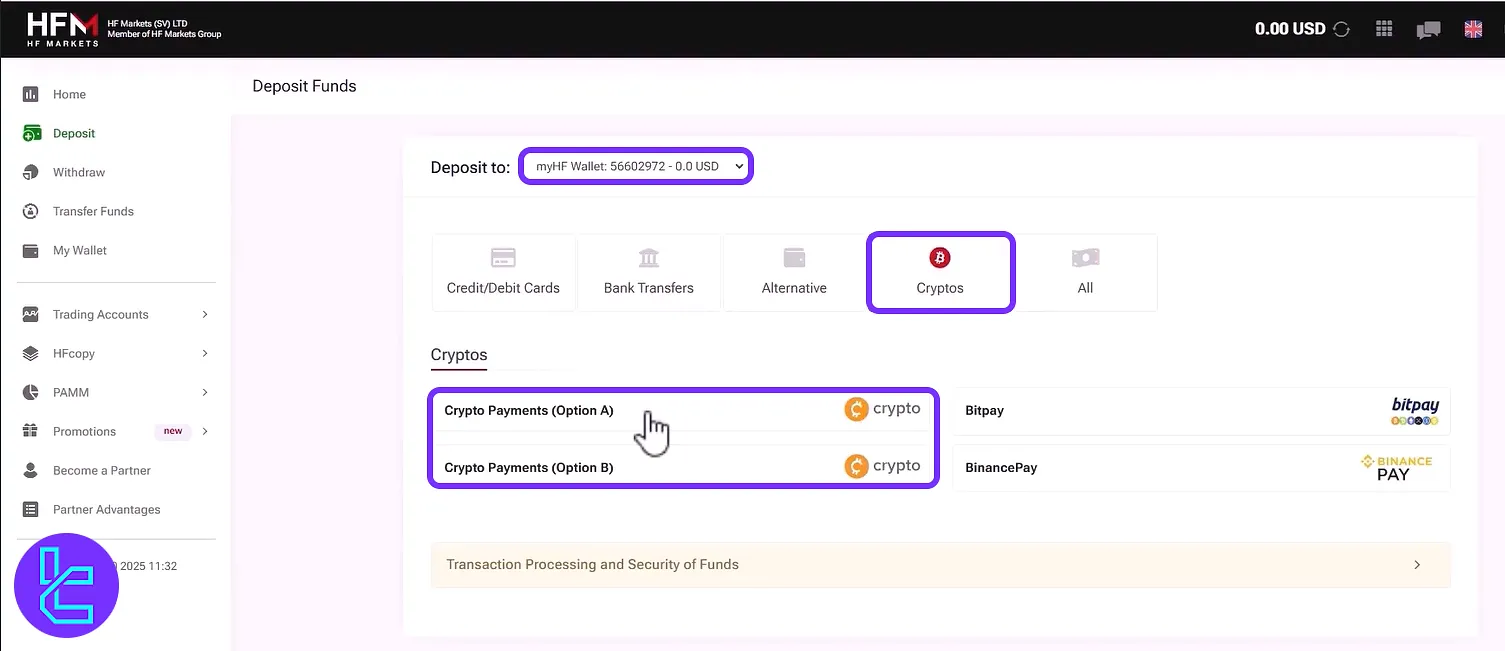Click the Option A crypto logo
This screenshot has width=1505, height=651.
(x=882, y=409)
